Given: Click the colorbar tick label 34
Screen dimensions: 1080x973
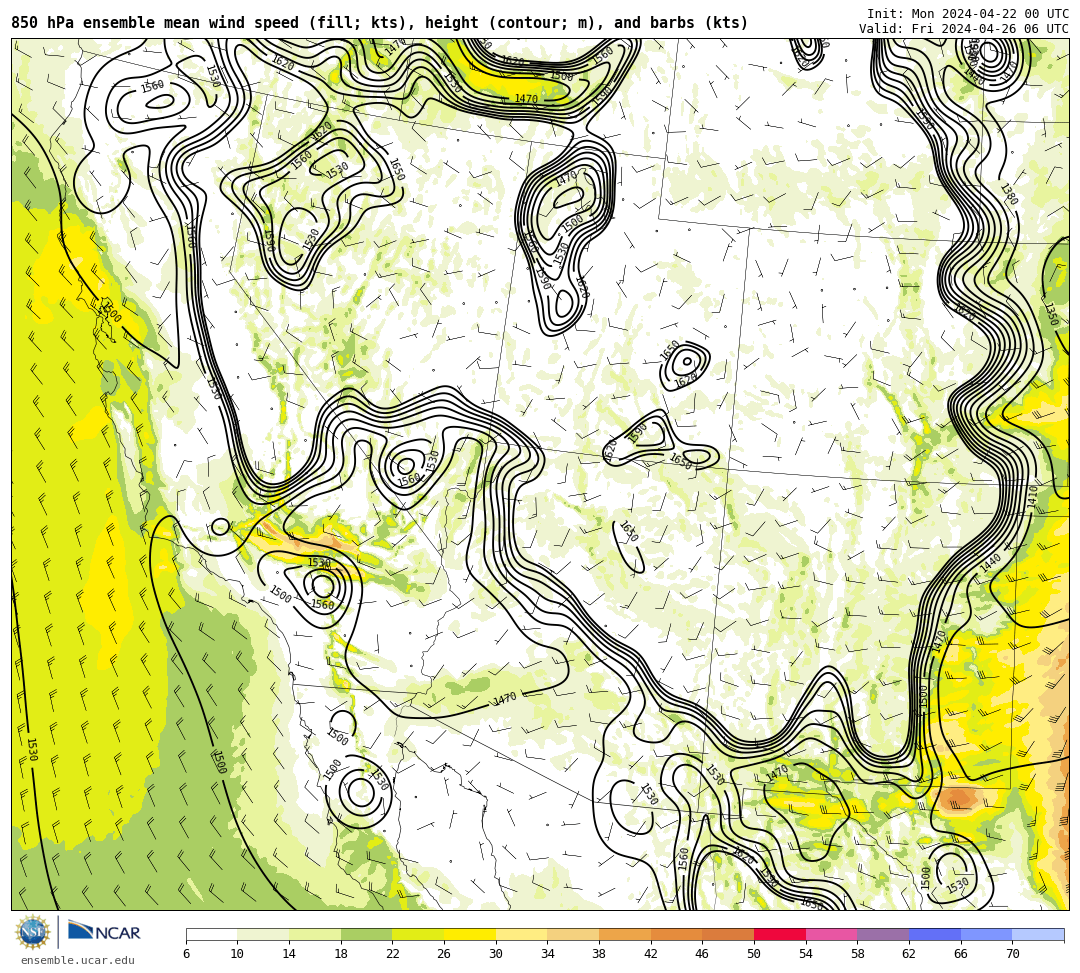Looking at the screenshot, I should 548,954.
